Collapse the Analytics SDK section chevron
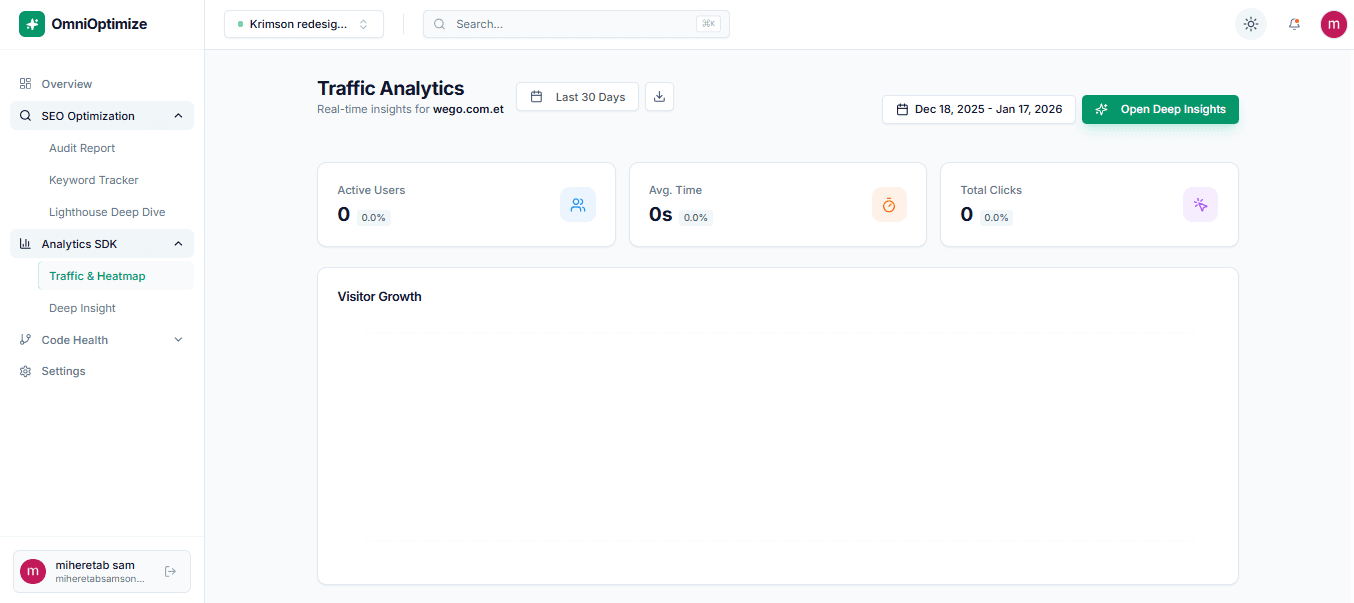Screen dimensions: 1354x603 click(x=178, y=244)
